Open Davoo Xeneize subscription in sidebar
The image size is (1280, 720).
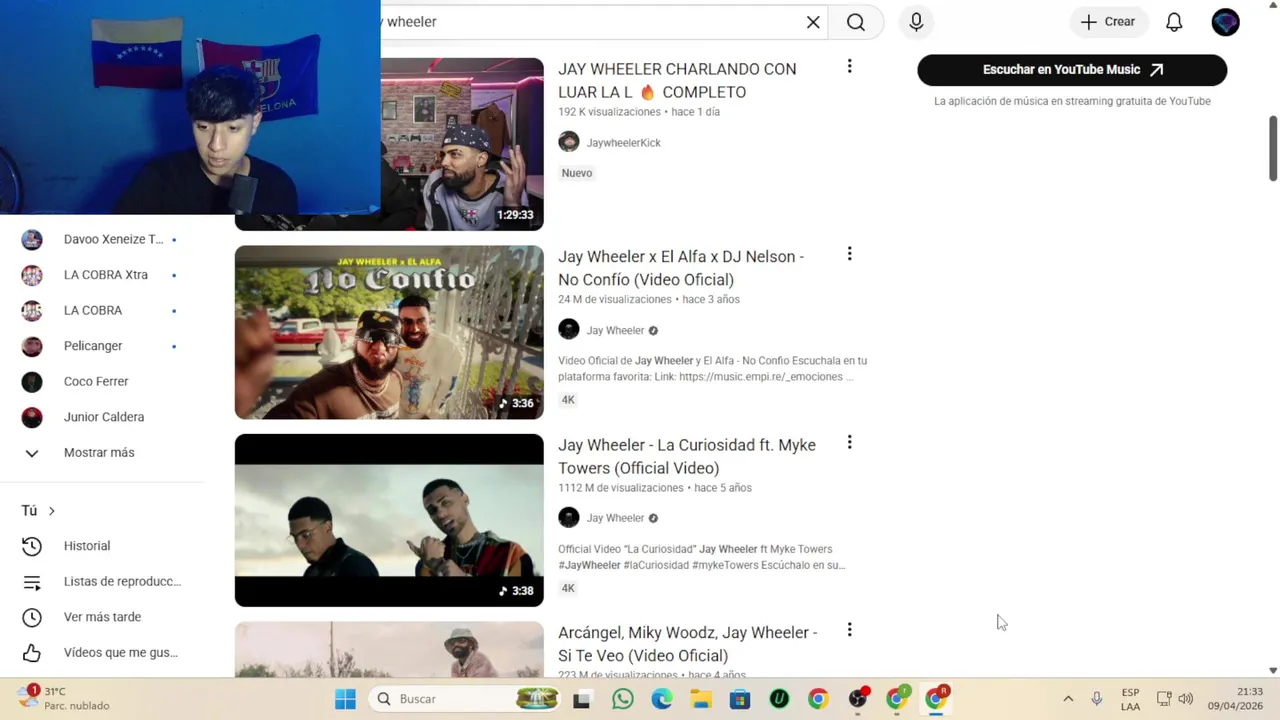pyautogui.click(x=103, y=239)
